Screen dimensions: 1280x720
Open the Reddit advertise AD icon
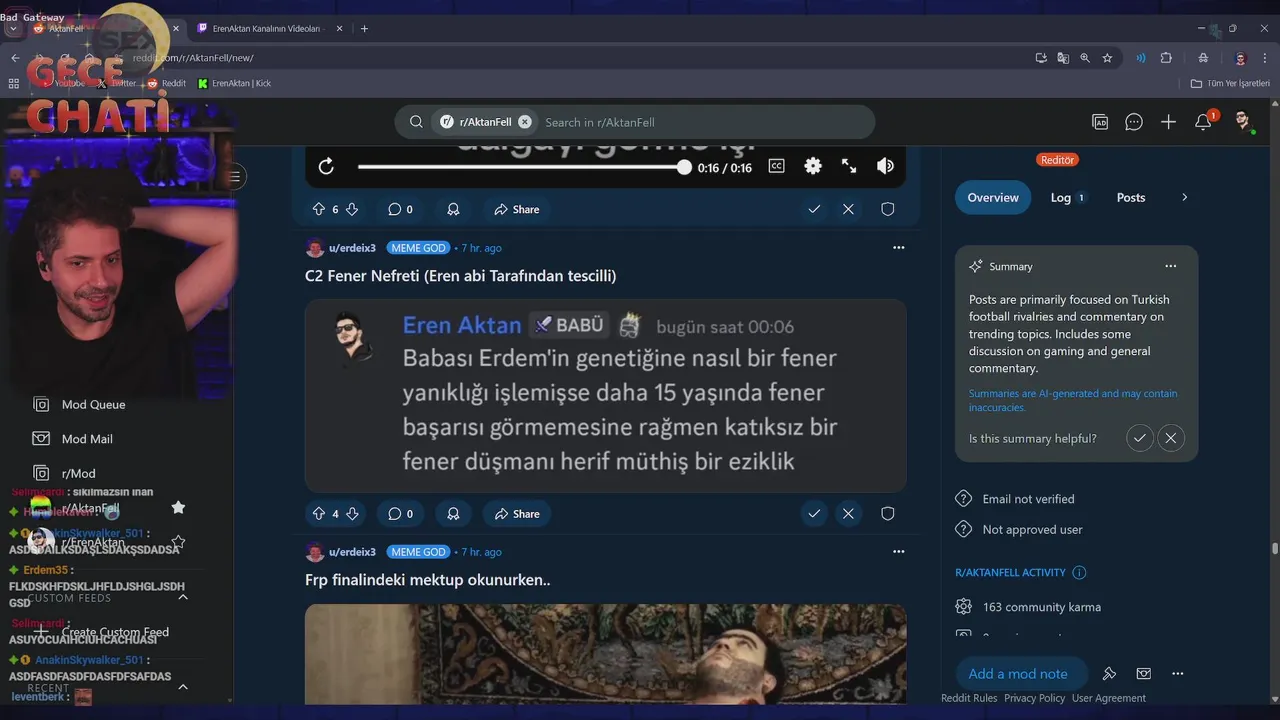1100,122
